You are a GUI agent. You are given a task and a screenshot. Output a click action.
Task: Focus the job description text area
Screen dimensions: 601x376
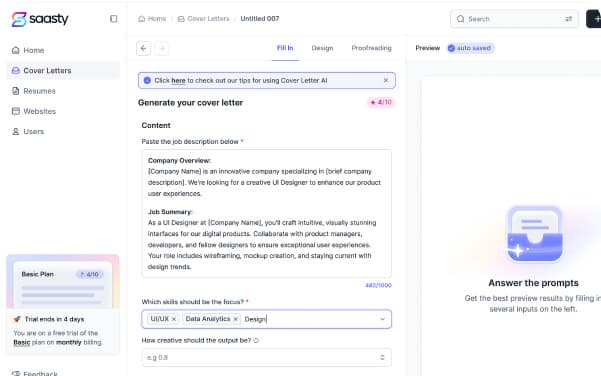point(267,213)
